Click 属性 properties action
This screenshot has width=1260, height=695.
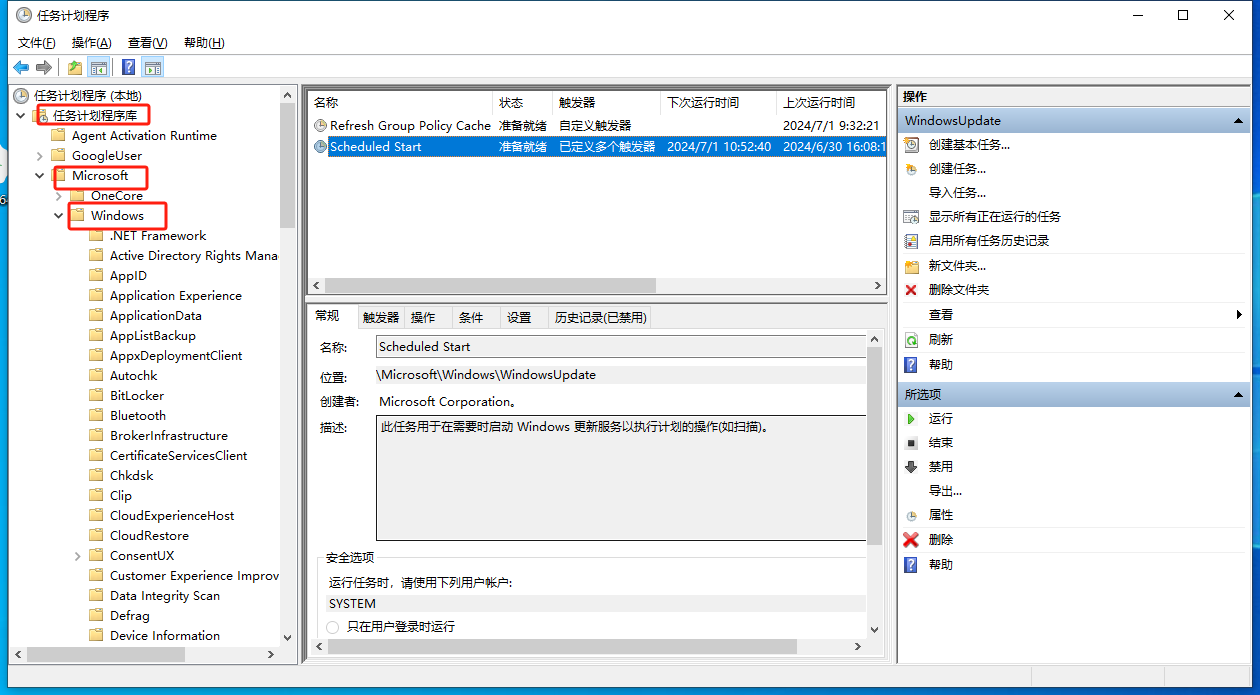(x=940, y=514)
